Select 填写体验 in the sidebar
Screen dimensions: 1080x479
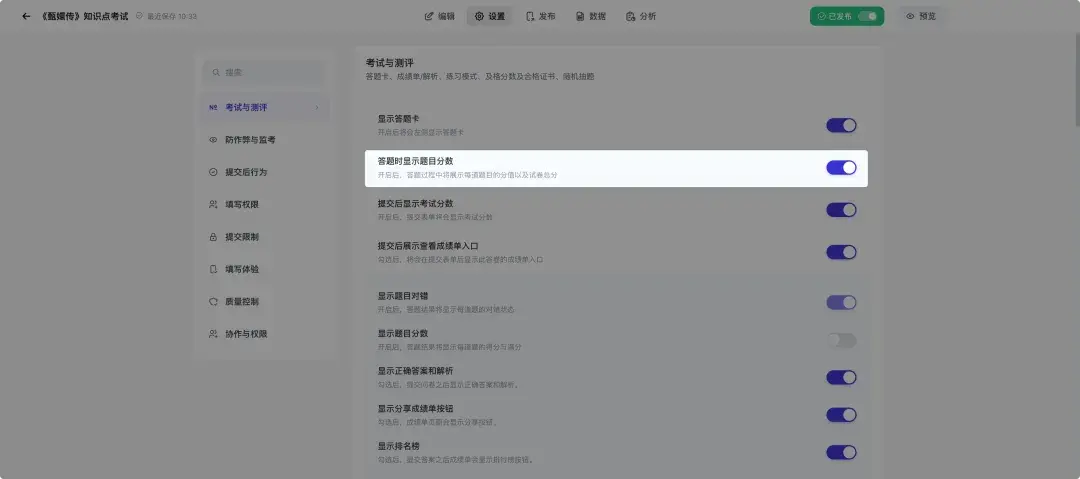[x=263, y=269]
